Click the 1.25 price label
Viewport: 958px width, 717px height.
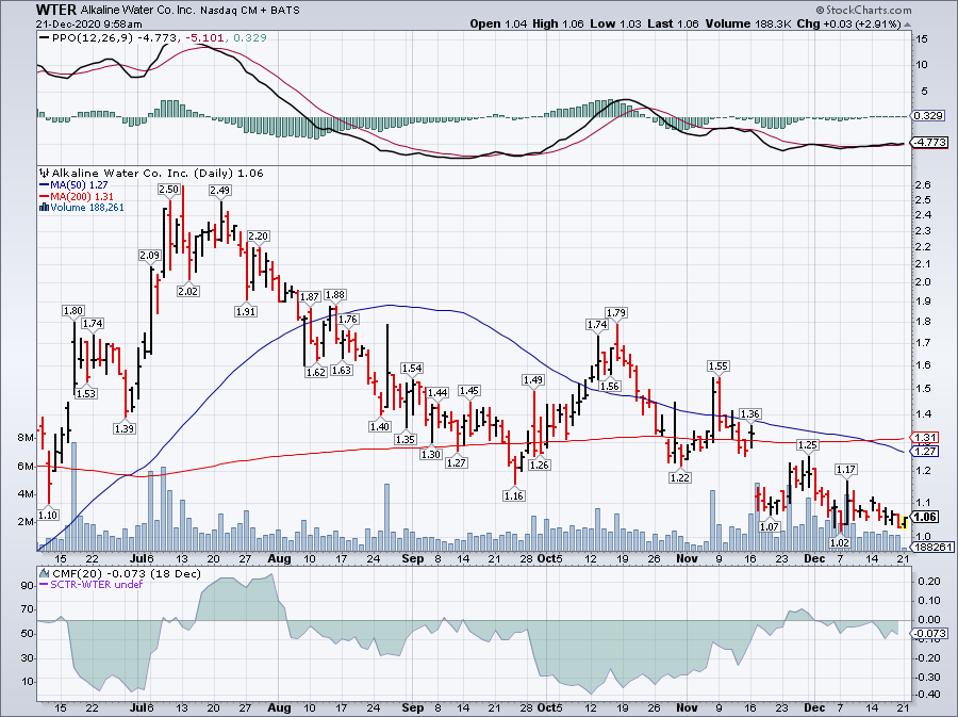pyautogui.click(x=808, y=446)
